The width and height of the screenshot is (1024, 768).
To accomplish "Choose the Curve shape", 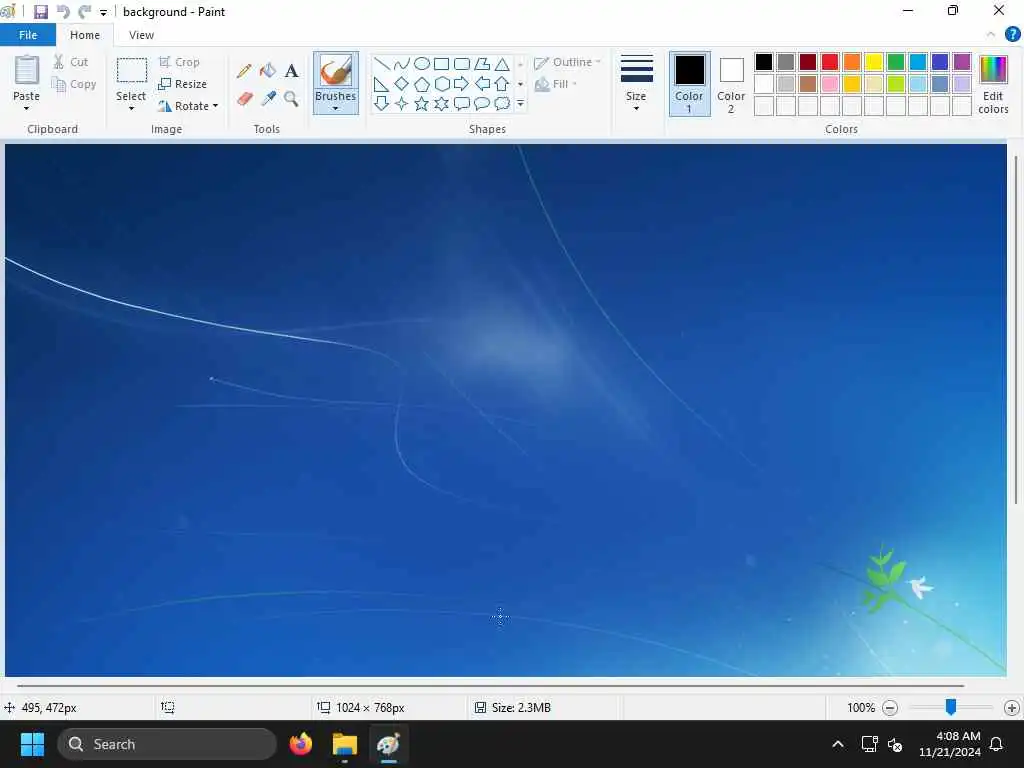I will (402, 63).
